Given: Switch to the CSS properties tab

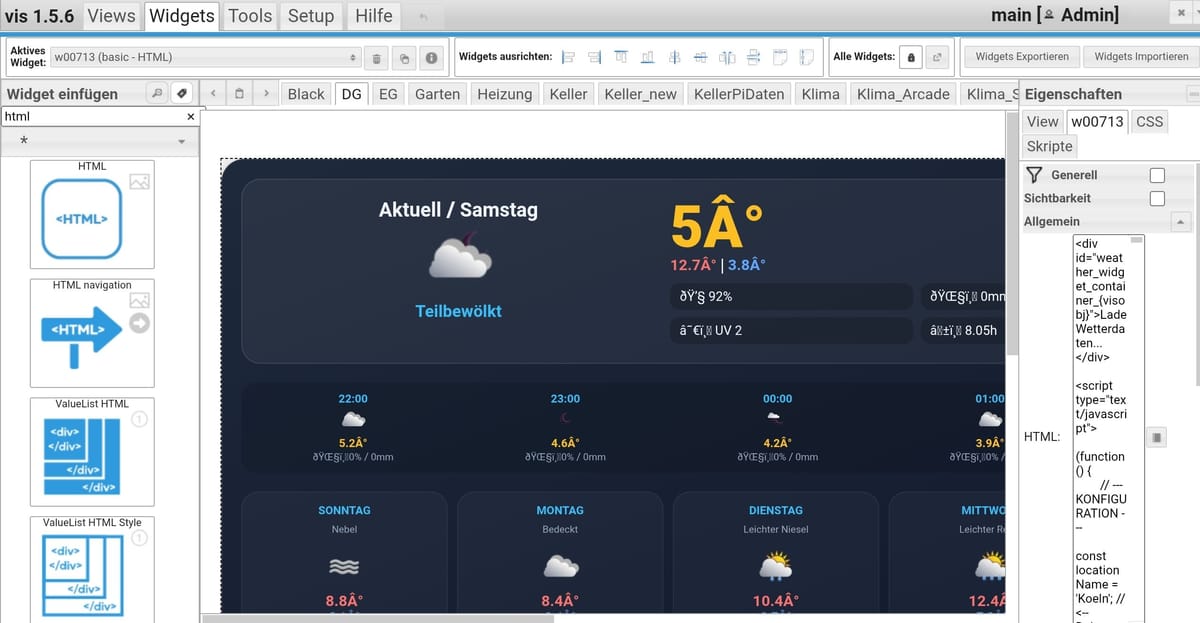Looking at the screenshot, I should coord(1150,121).
